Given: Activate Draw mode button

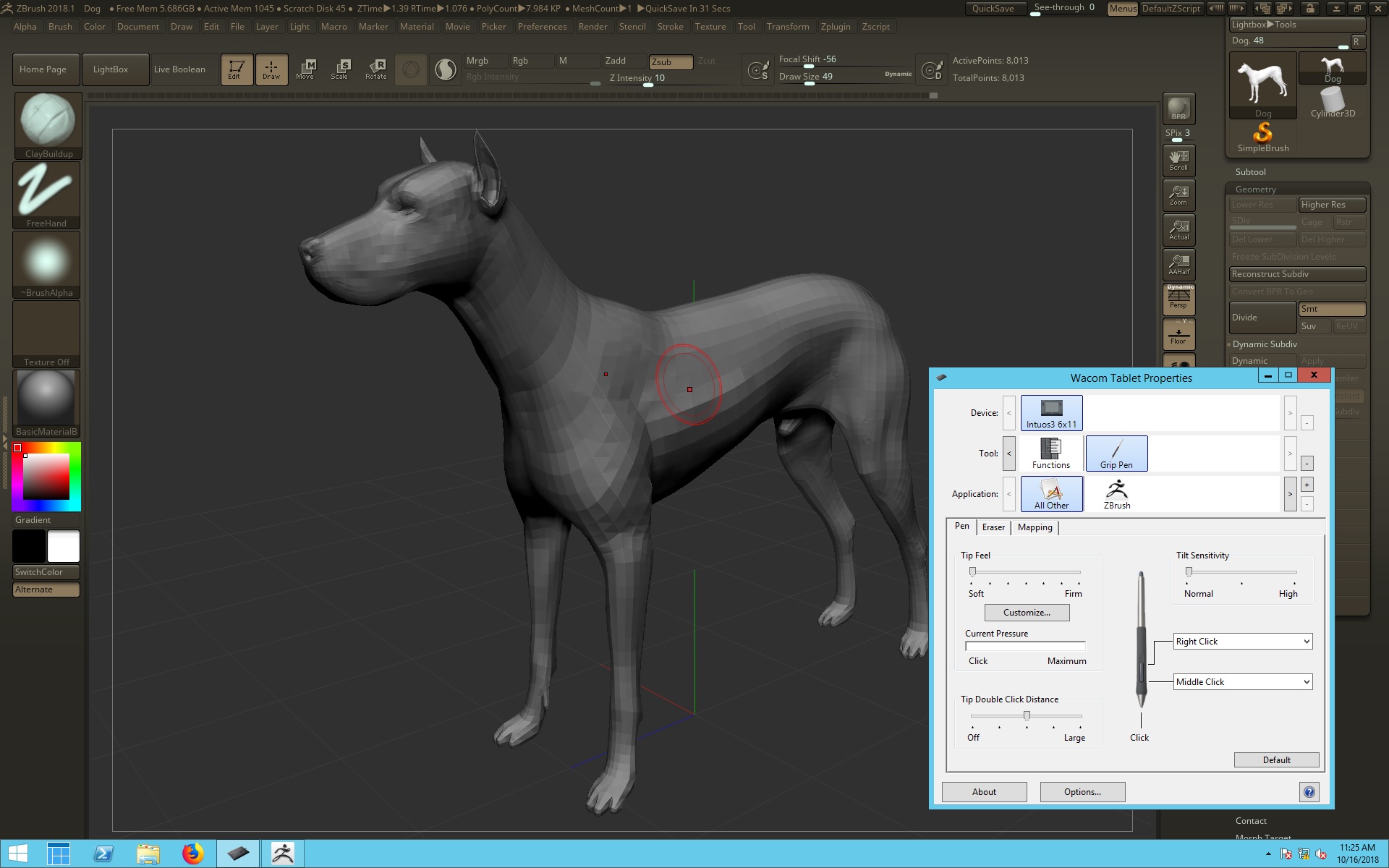Looking at the screenshot, I should pyautogui.click(x=271, y=69).
